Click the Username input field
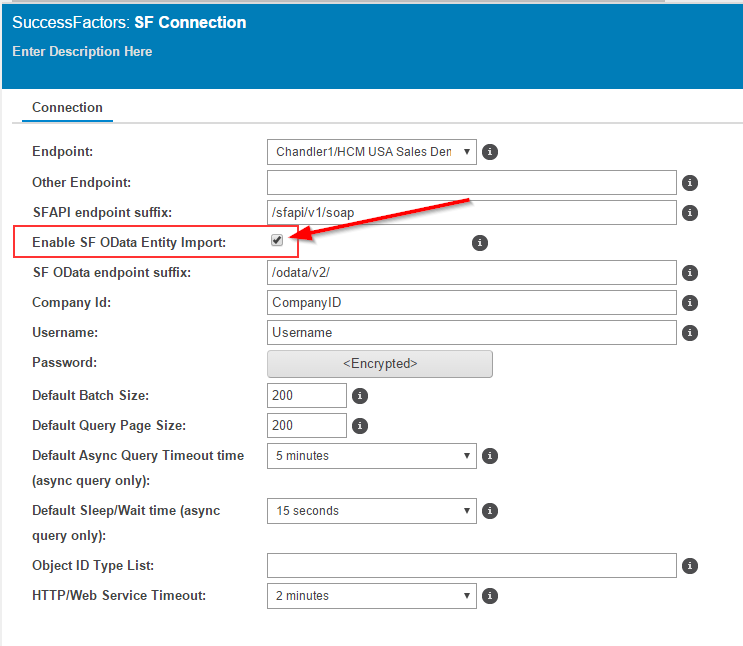 click(471, 333)
